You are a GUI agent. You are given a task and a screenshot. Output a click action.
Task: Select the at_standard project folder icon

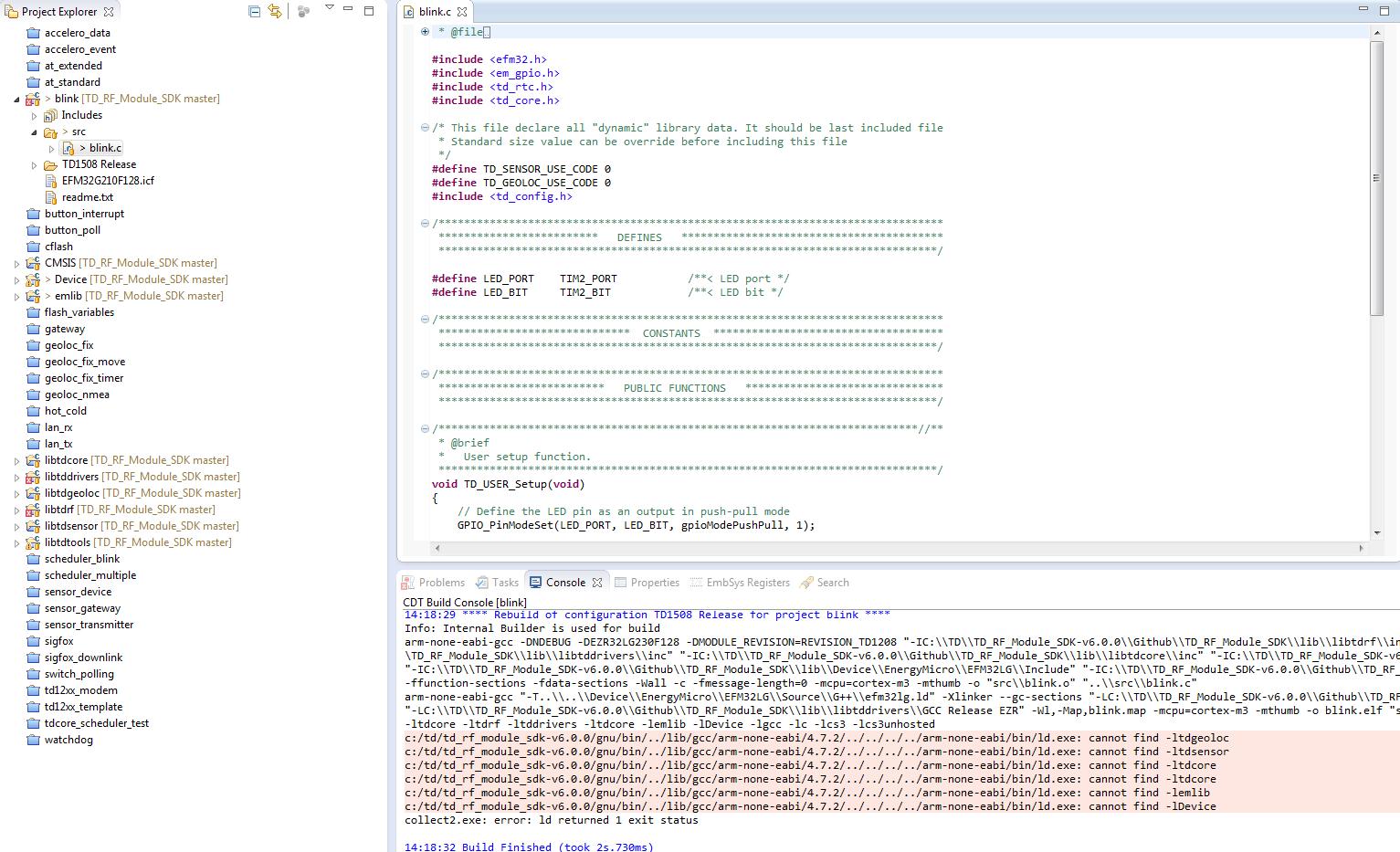pos(33,82)
